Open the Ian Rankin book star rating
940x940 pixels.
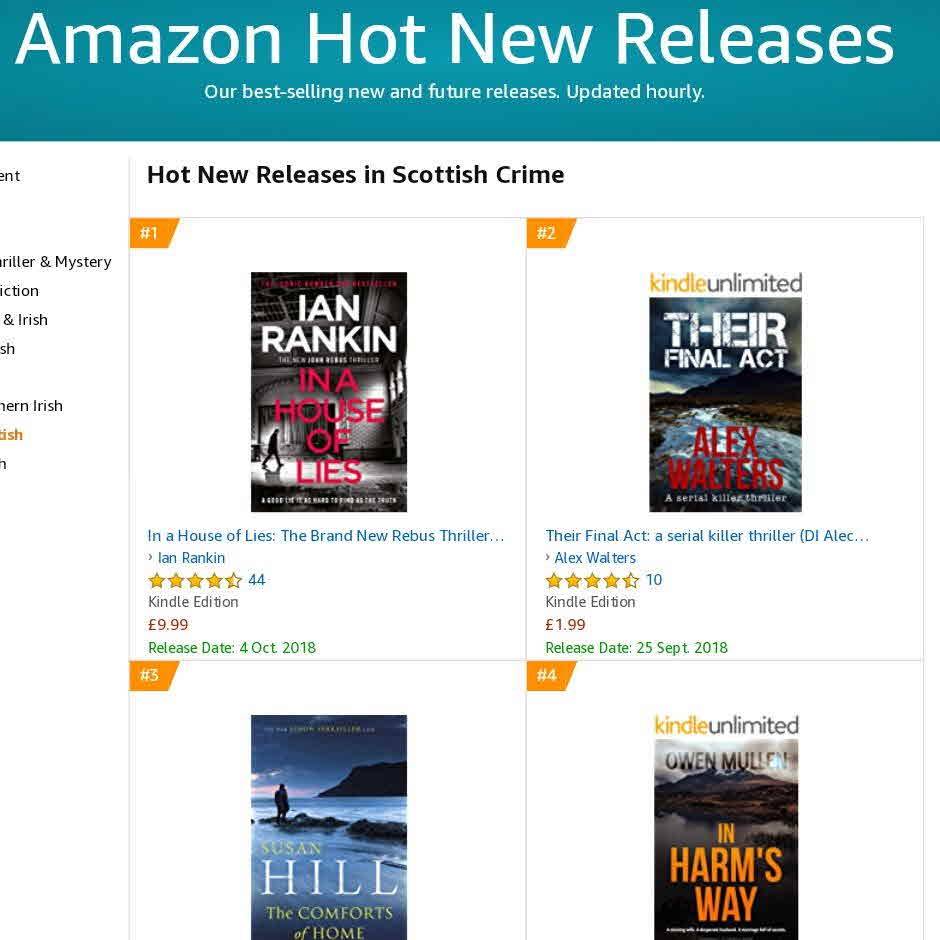coord(195,580)
